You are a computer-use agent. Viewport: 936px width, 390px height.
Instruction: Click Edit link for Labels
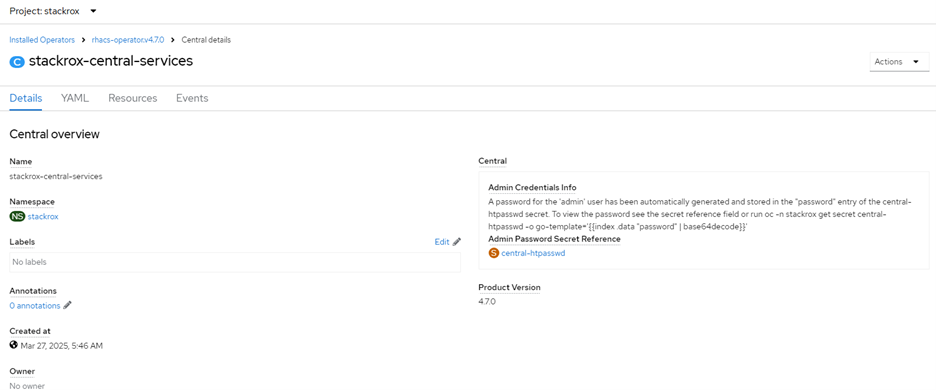[x=442, y=242]
